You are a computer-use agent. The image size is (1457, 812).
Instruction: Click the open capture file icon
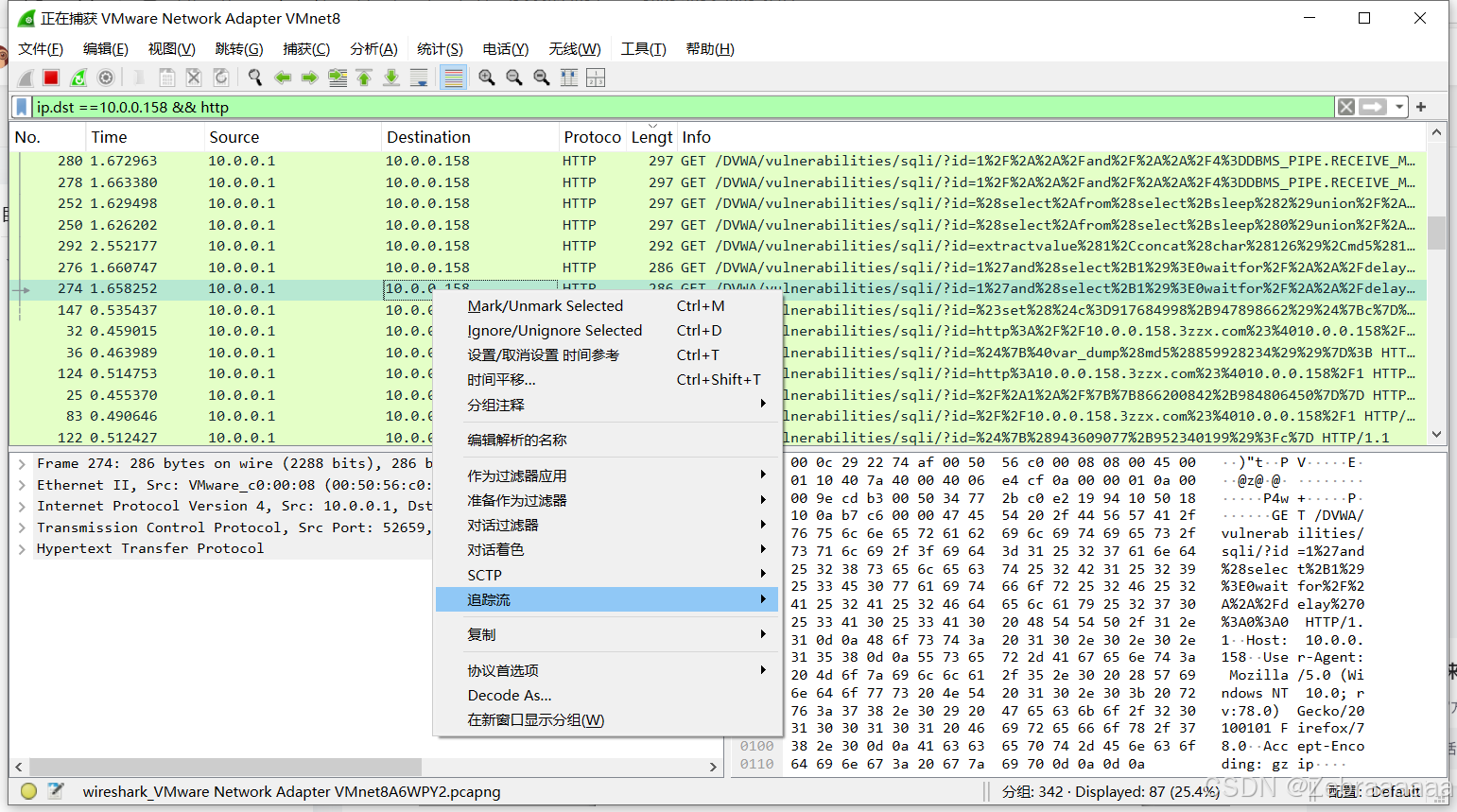pos(138,78)
